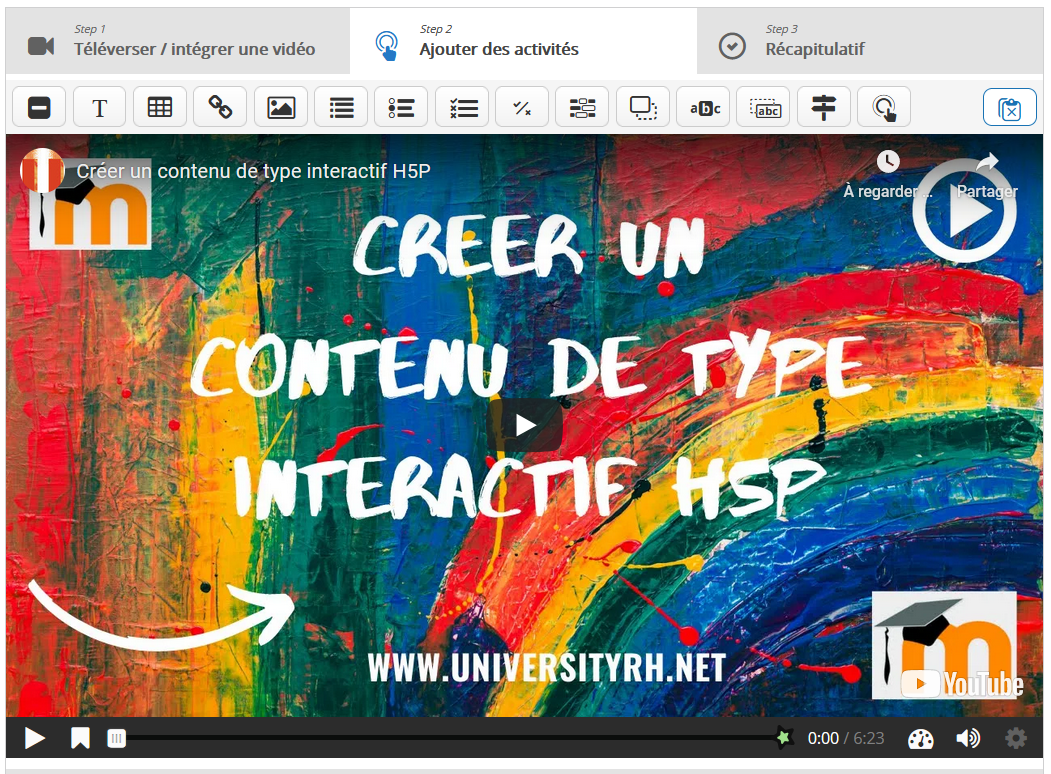This screenshot has height=774, width=1051.
Task: Open the playback quality gauge control
Action: (920, 738)
